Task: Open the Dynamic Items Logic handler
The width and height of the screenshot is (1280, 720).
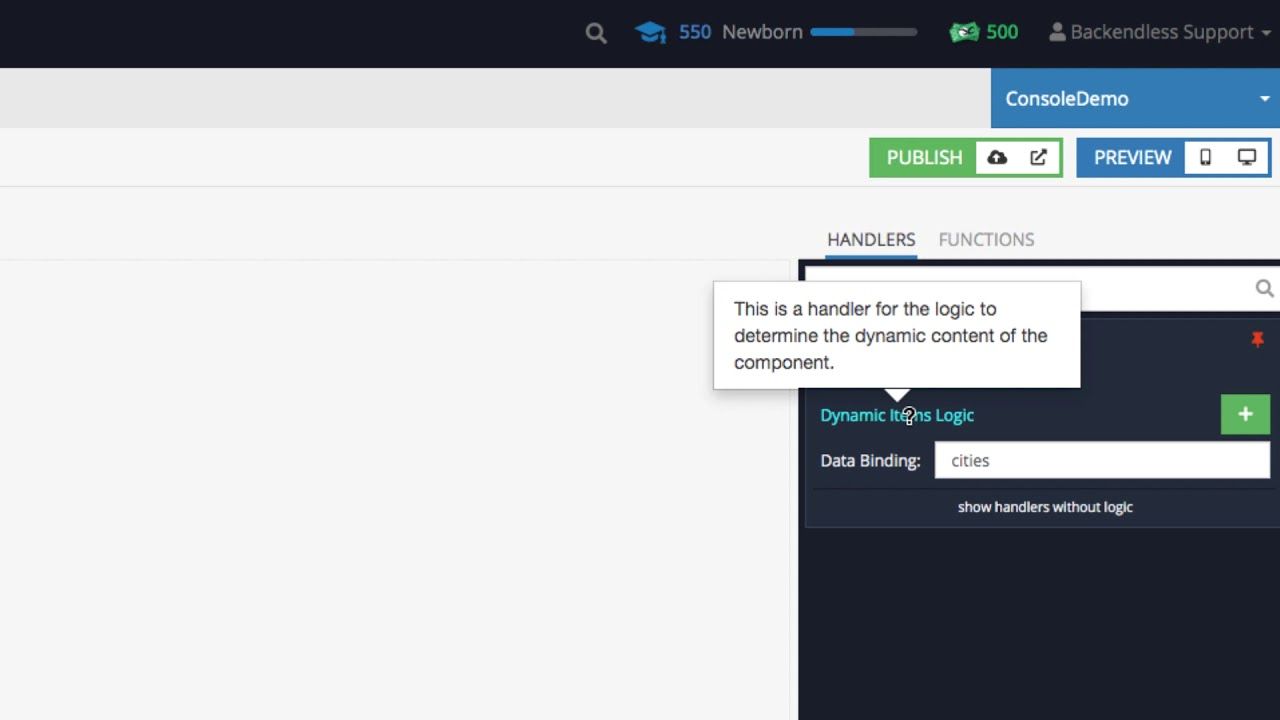Action: [897, 415]
